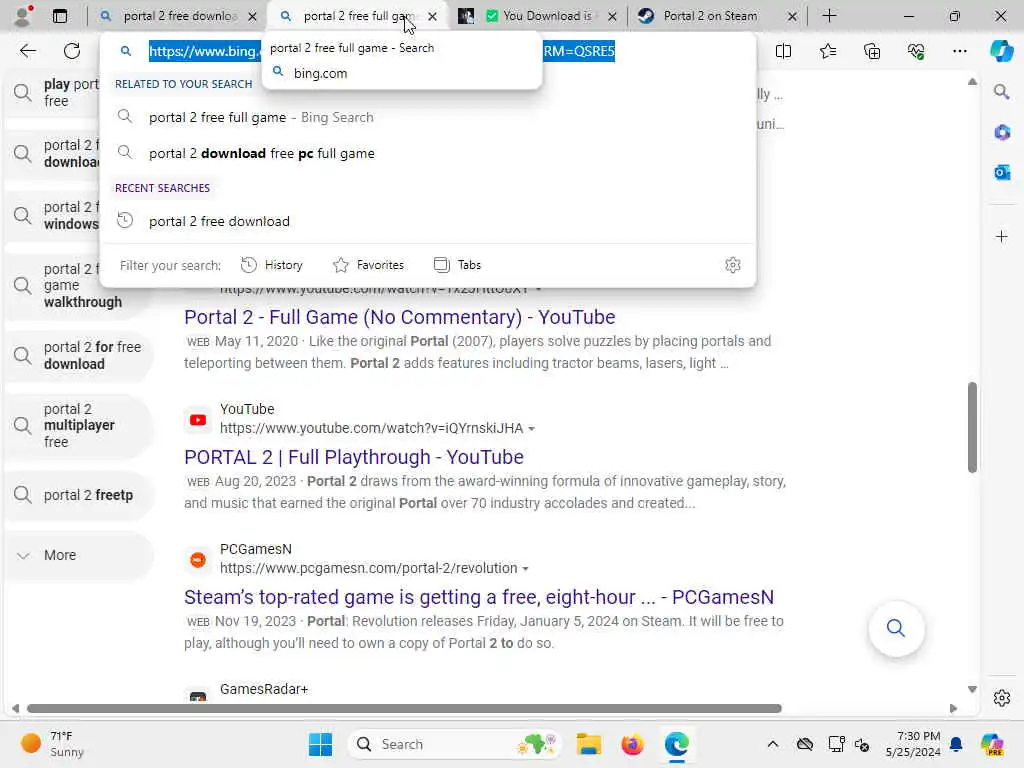Open Copilot preview taskbar icon
Screen dimensions: 1024x768
point(992,744)
